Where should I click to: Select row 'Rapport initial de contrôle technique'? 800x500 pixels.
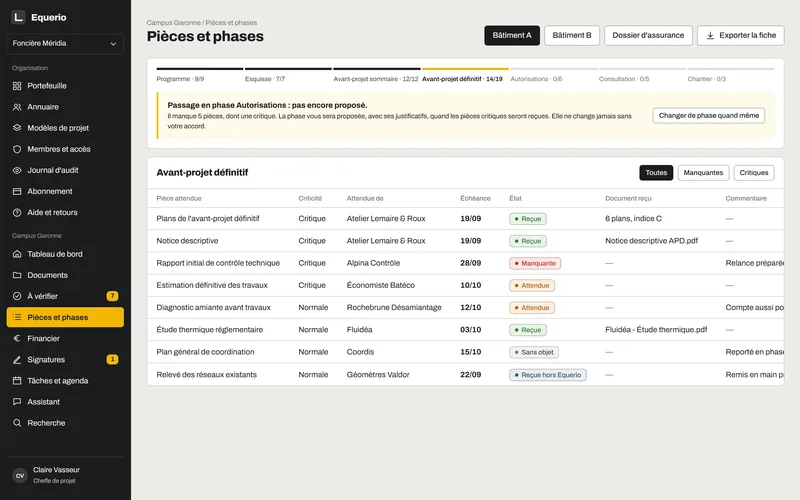pyautogui.click(x=465, y=263)
